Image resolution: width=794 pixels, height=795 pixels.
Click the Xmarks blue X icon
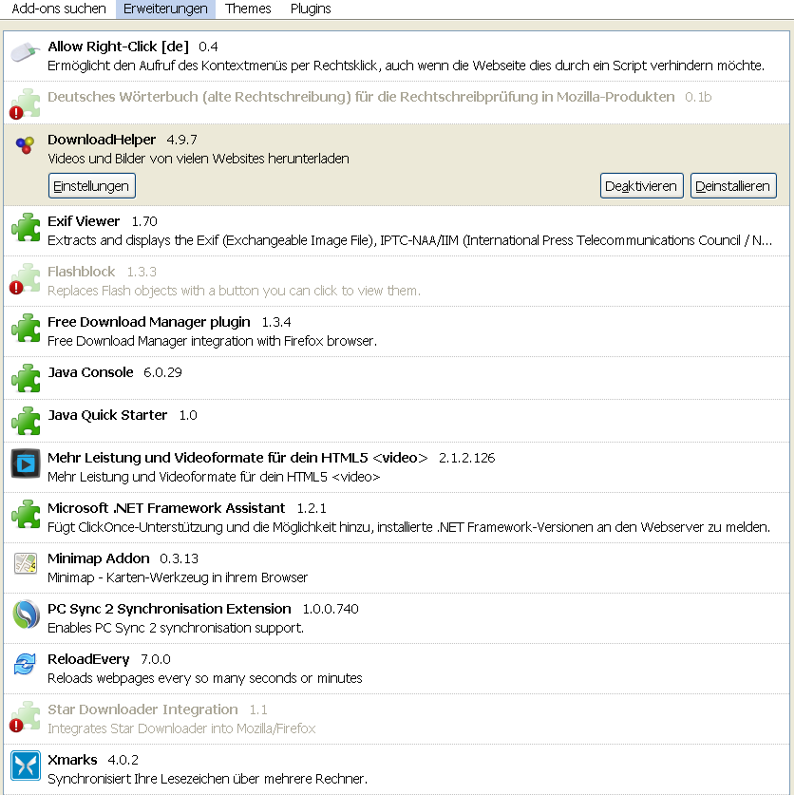(x=25, y=766)
